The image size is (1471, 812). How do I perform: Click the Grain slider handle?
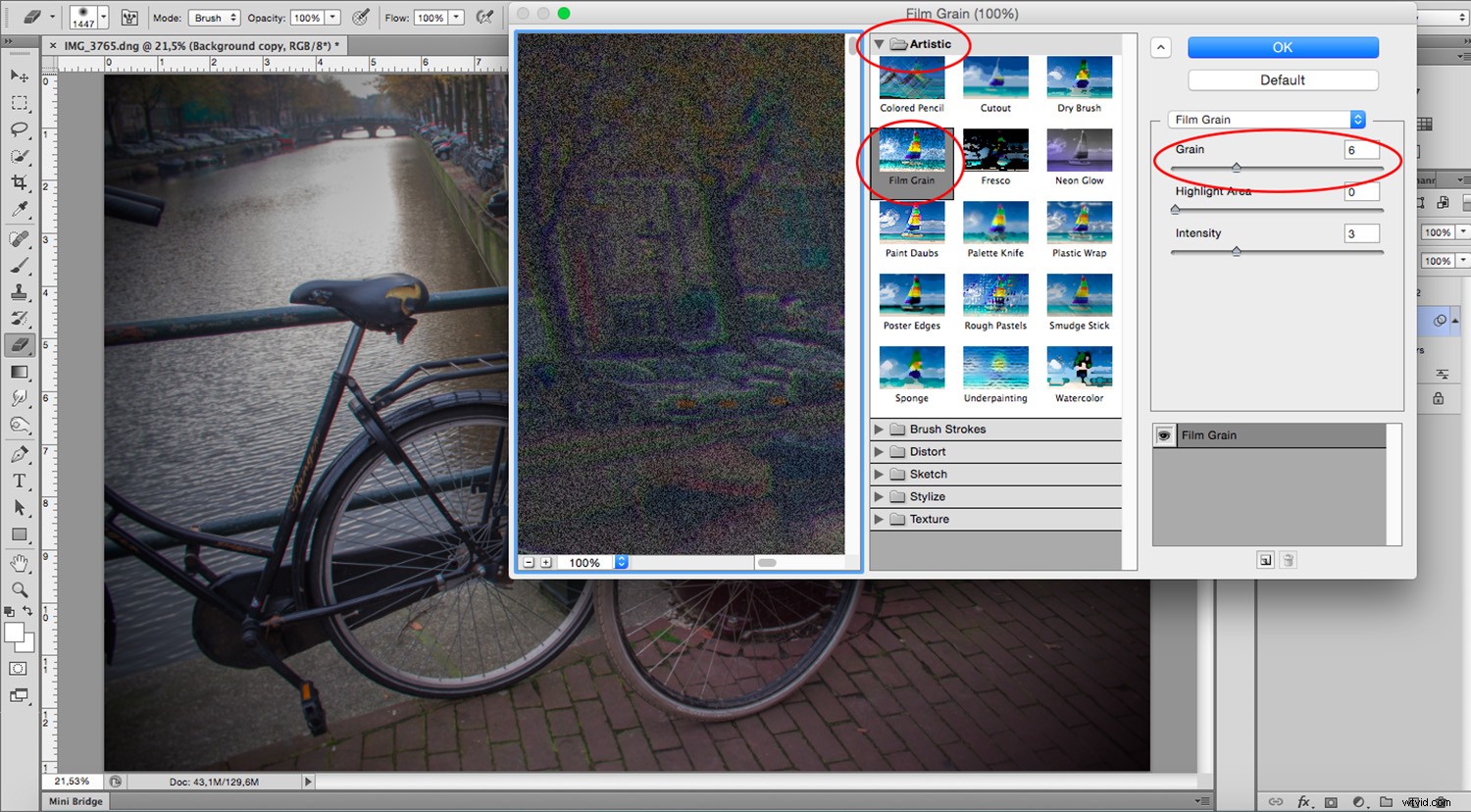coord(1236,168)
